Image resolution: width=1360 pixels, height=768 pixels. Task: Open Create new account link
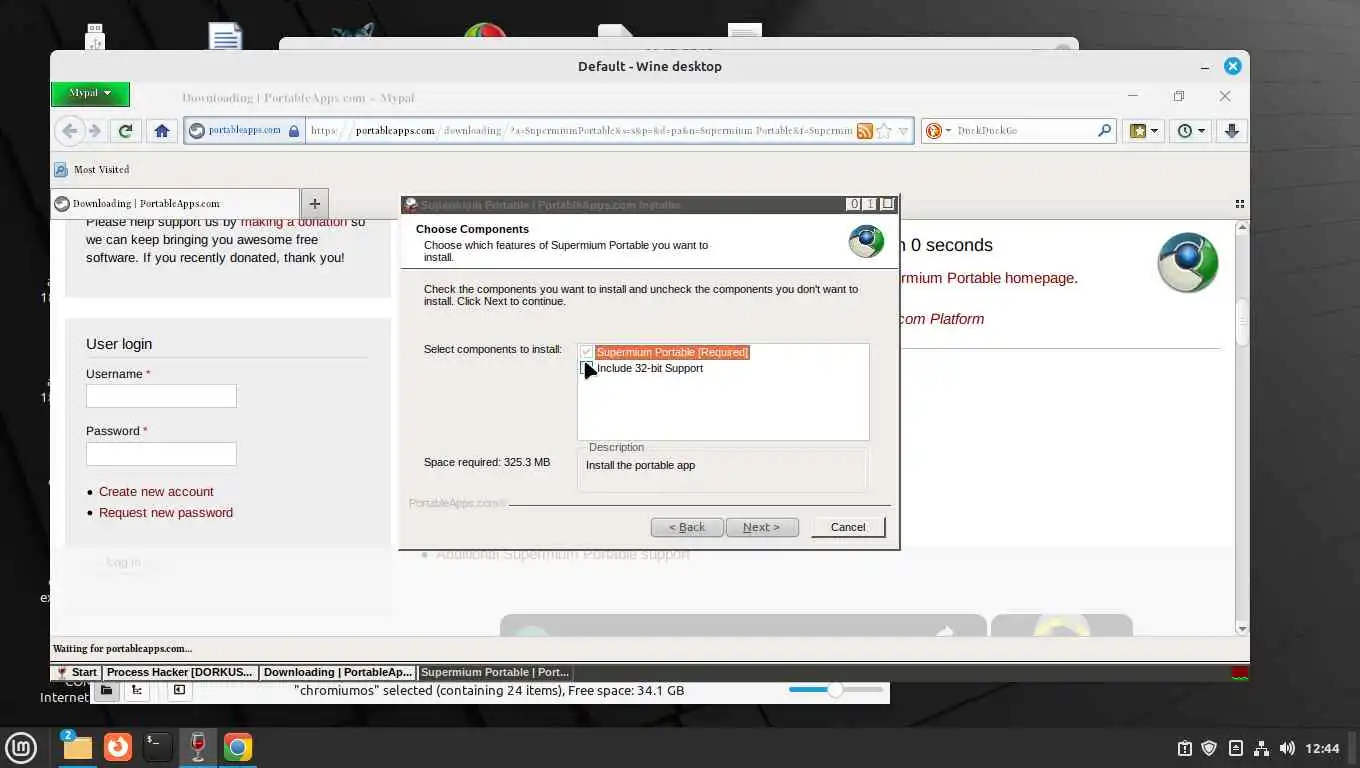[156, 491]
